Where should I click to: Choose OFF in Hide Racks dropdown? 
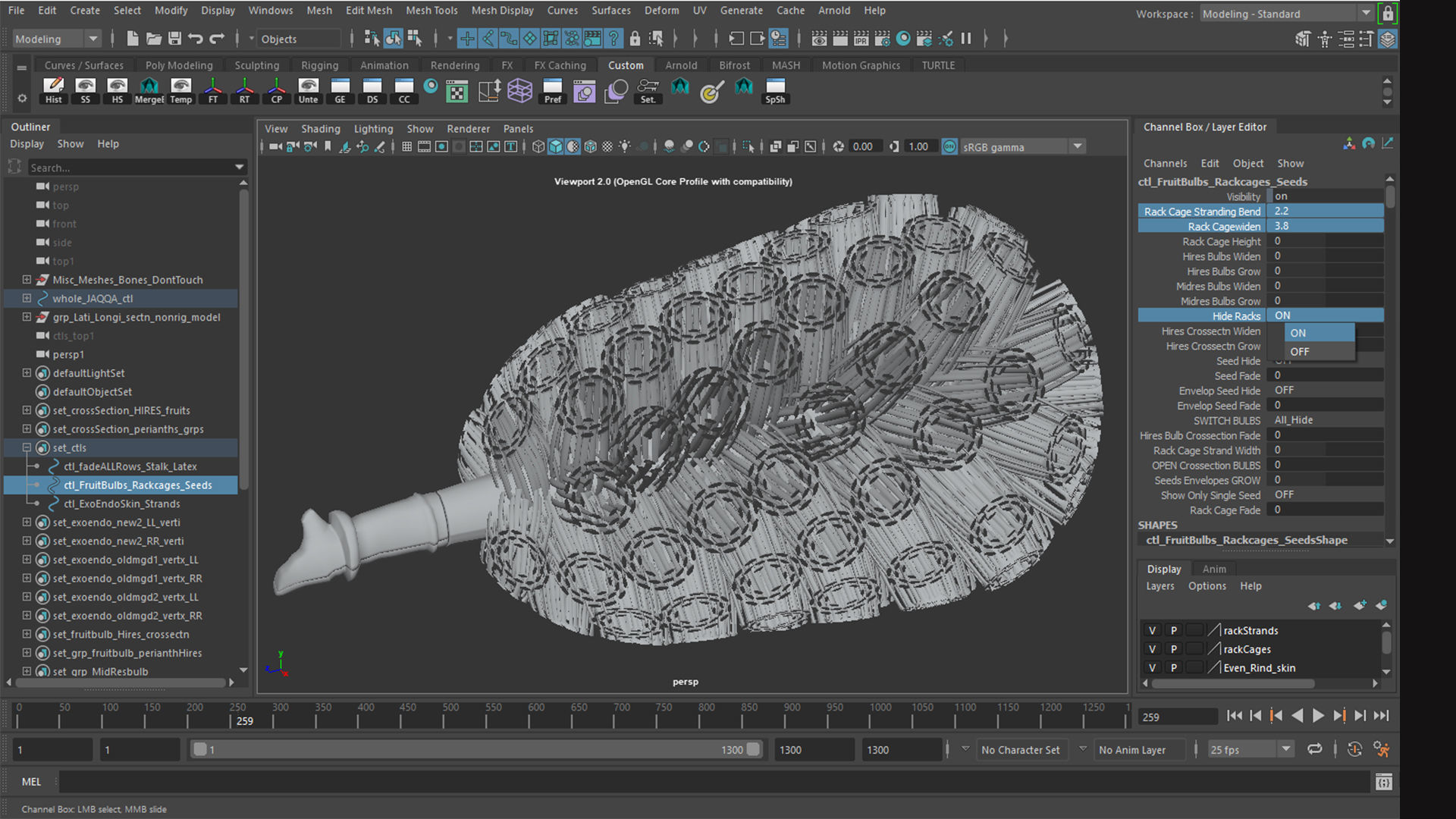pyautogui.click(x=1319, y=352)
